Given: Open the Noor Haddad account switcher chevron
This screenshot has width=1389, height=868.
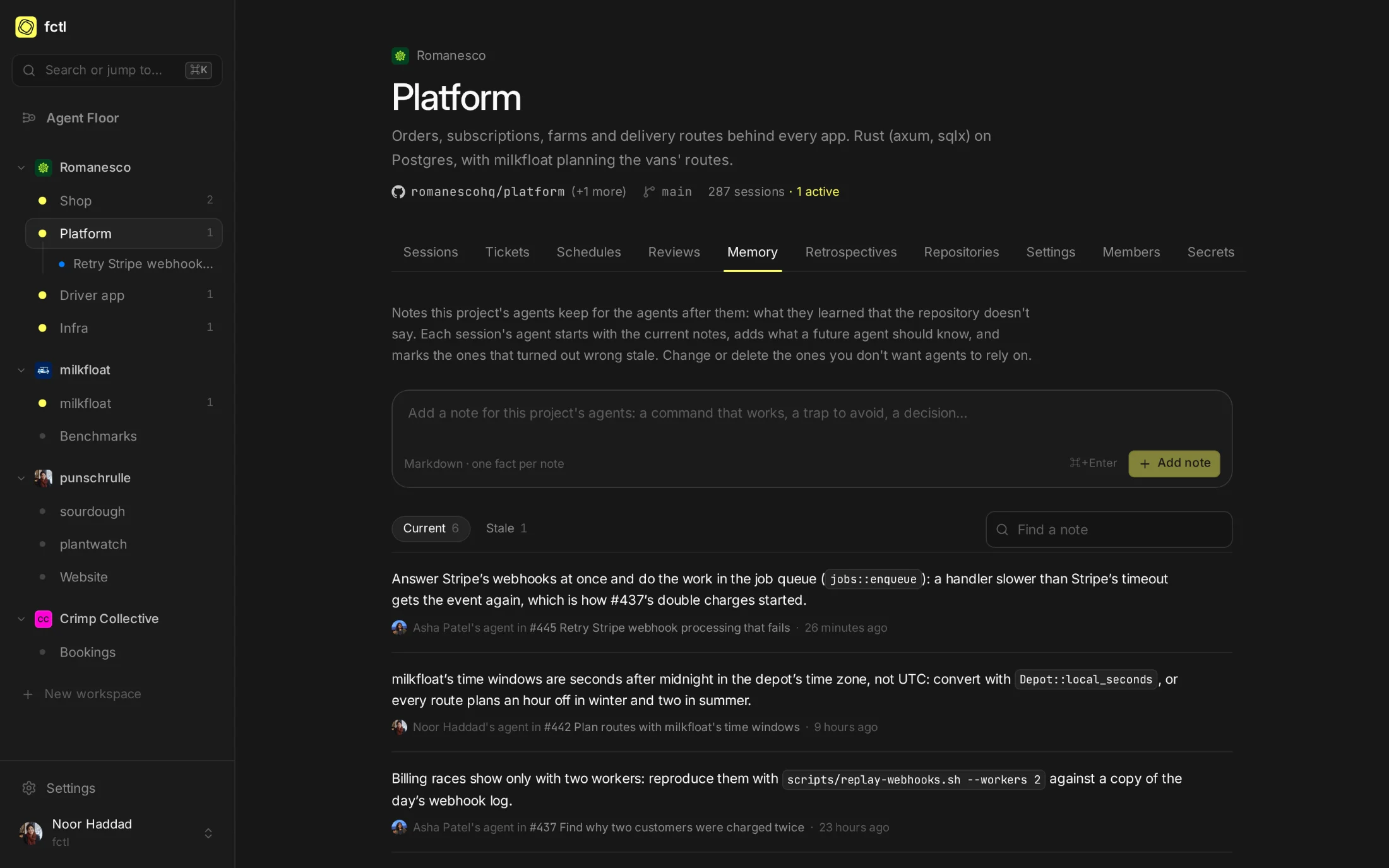Looking at the screenshot, I should coord(208,833).
